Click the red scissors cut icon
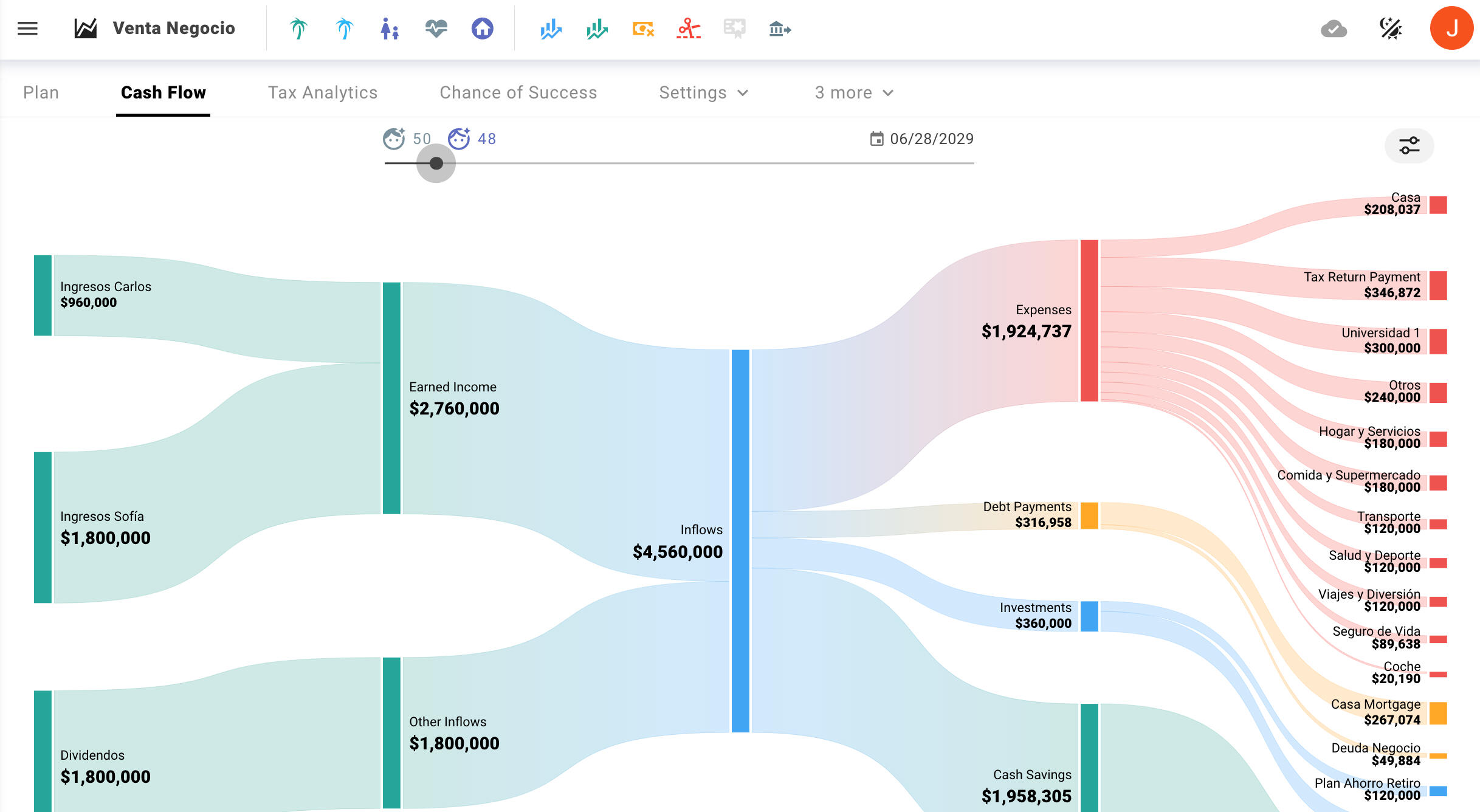 click(689, 29)
